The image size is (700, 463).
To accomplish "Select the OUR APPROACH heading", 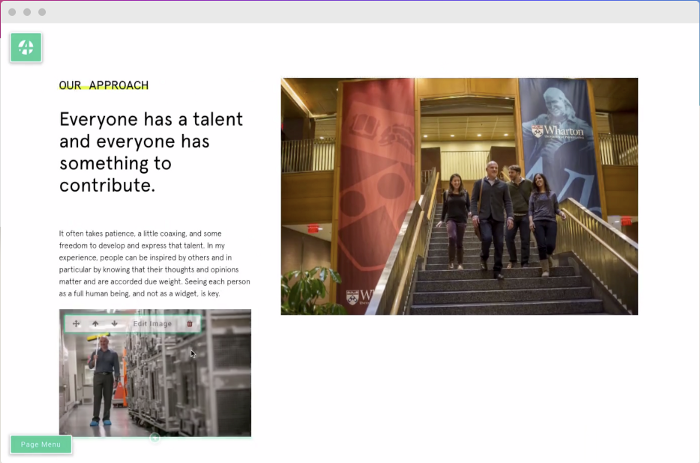I will click(x=103, y=86).
